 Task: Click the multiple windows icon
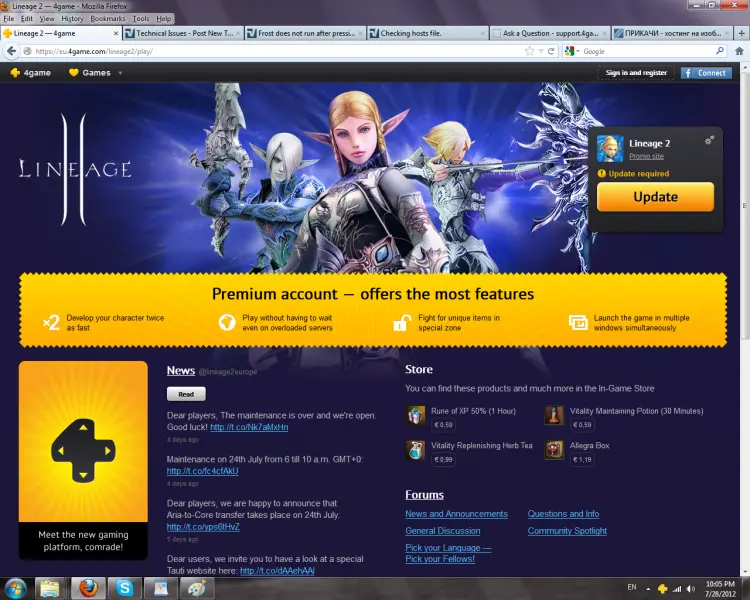[x=578, y=322]
